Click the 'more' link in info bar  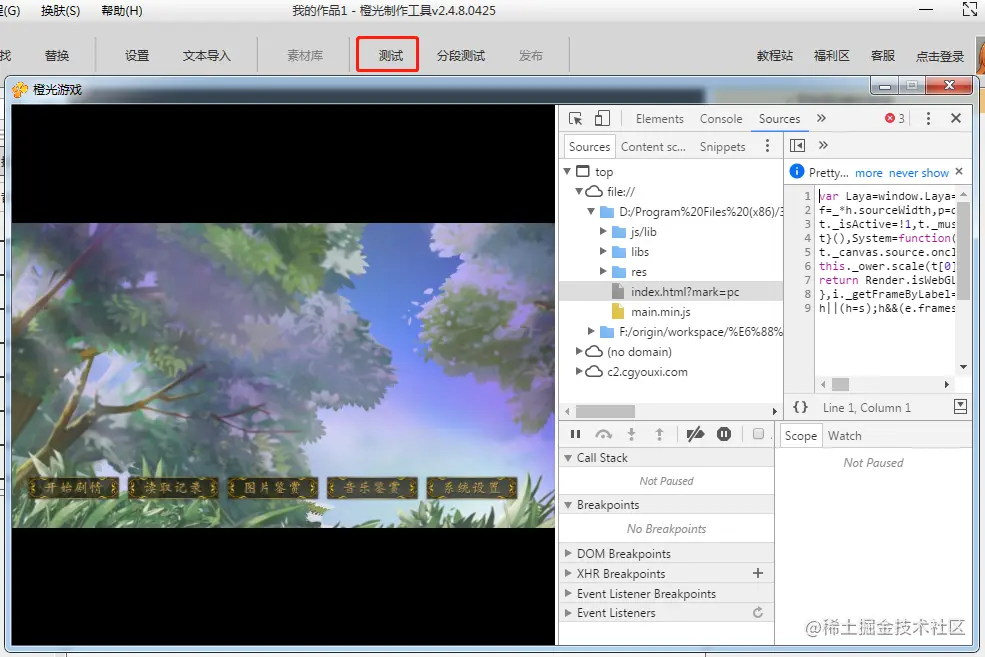coord(868,173)
